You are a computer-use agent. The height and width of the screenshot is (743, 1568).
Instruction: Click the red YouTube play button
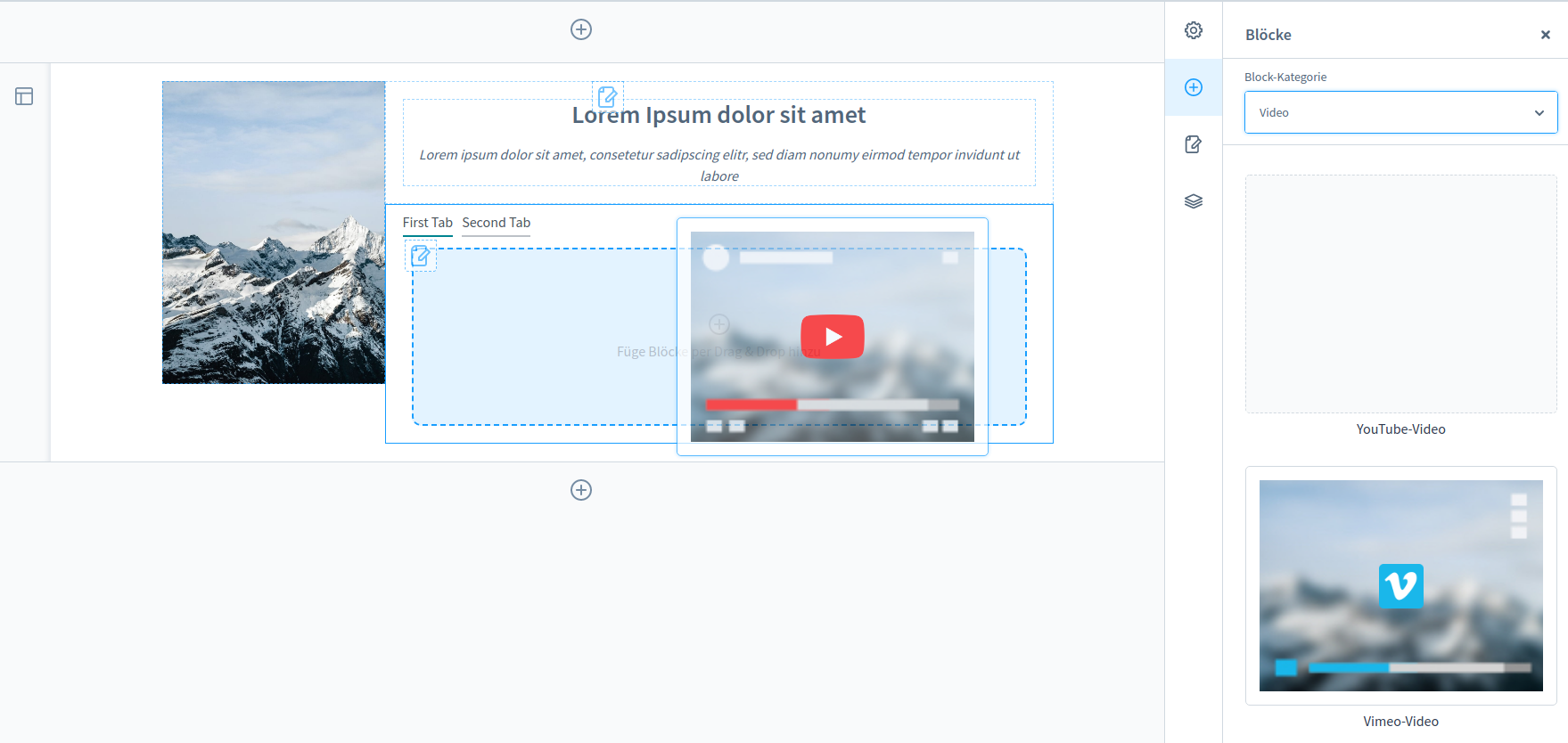tap(833, 337)
